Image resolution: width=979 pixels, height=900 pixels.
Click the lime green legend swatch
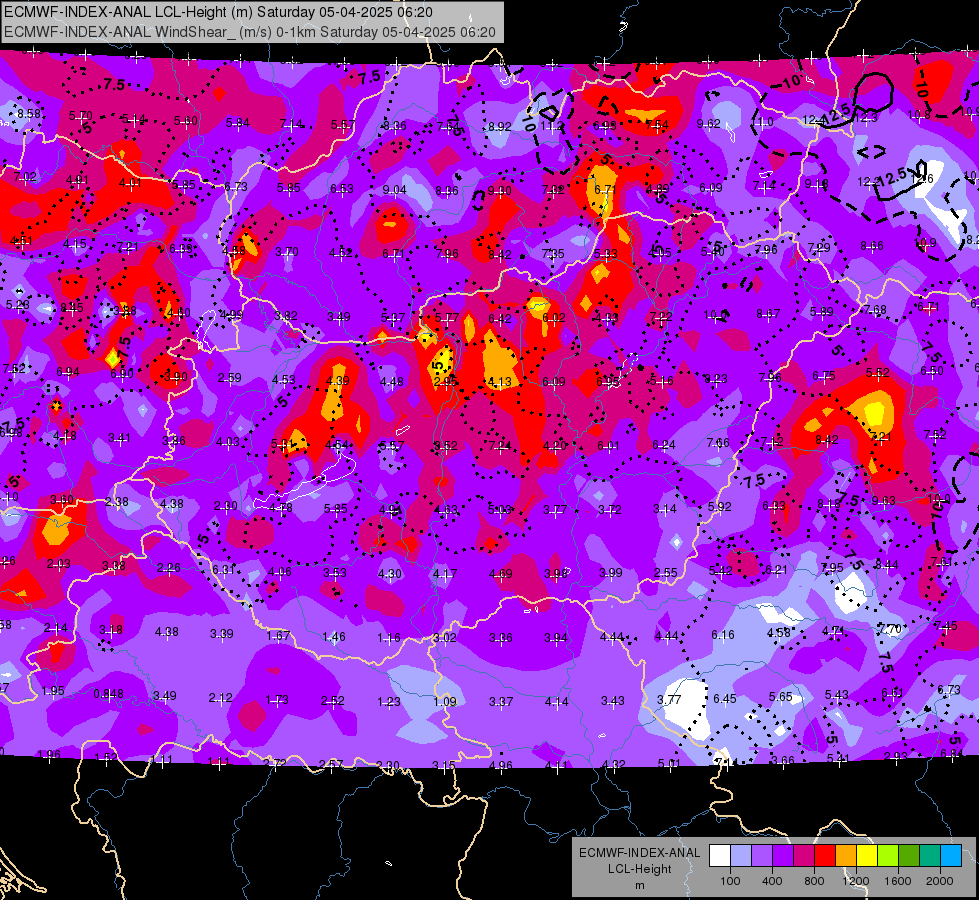tap(888, 856)
